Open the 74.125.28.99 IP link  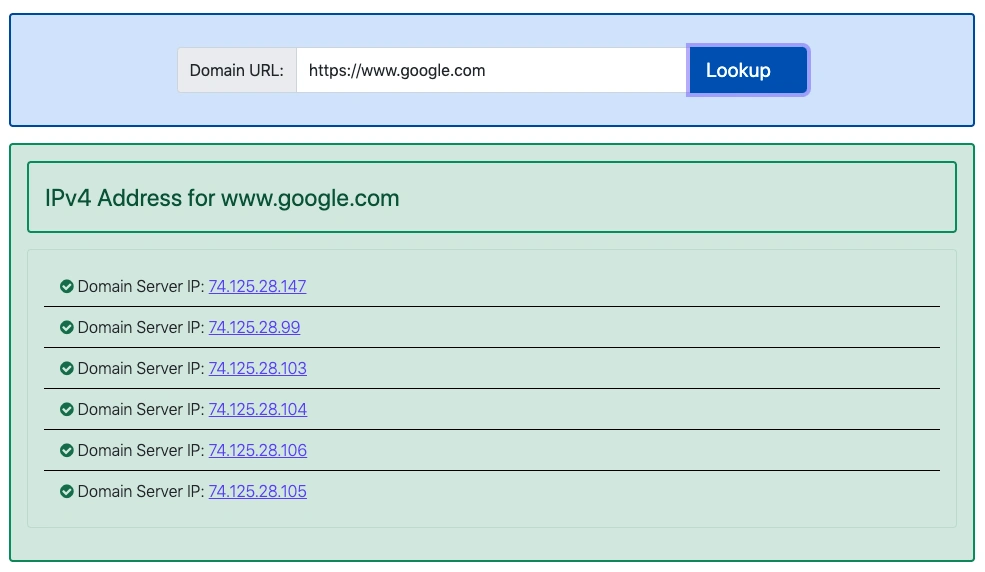254,328
